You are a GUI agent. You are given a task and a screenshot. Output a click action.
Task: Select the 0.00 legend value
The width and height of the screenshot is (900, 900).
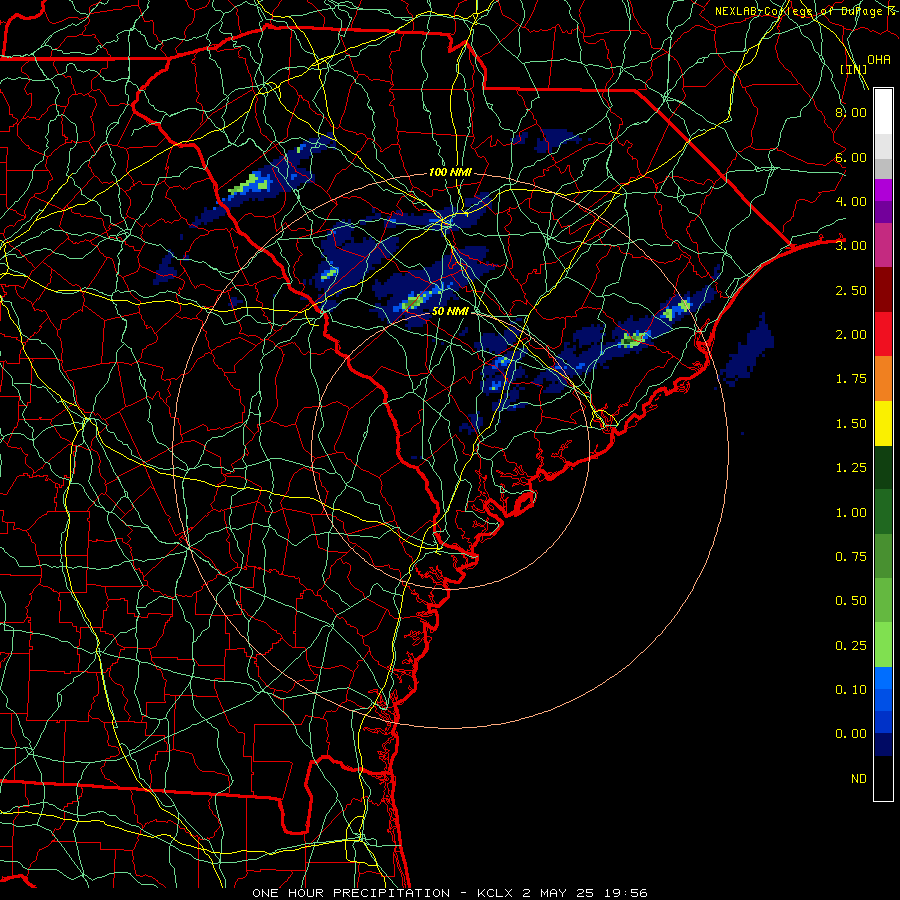851,734
